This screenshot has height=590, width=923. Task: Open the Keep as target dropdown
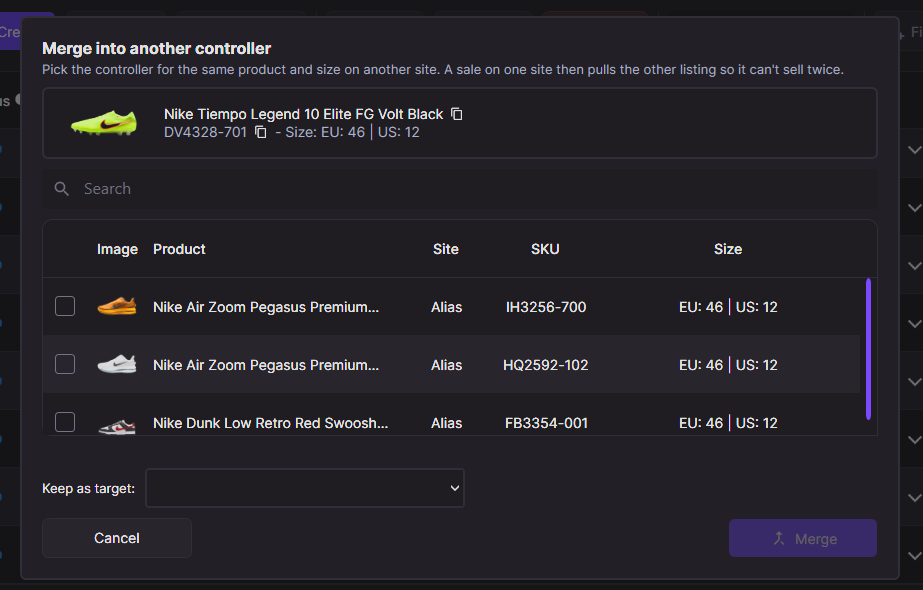pos(305,488)
